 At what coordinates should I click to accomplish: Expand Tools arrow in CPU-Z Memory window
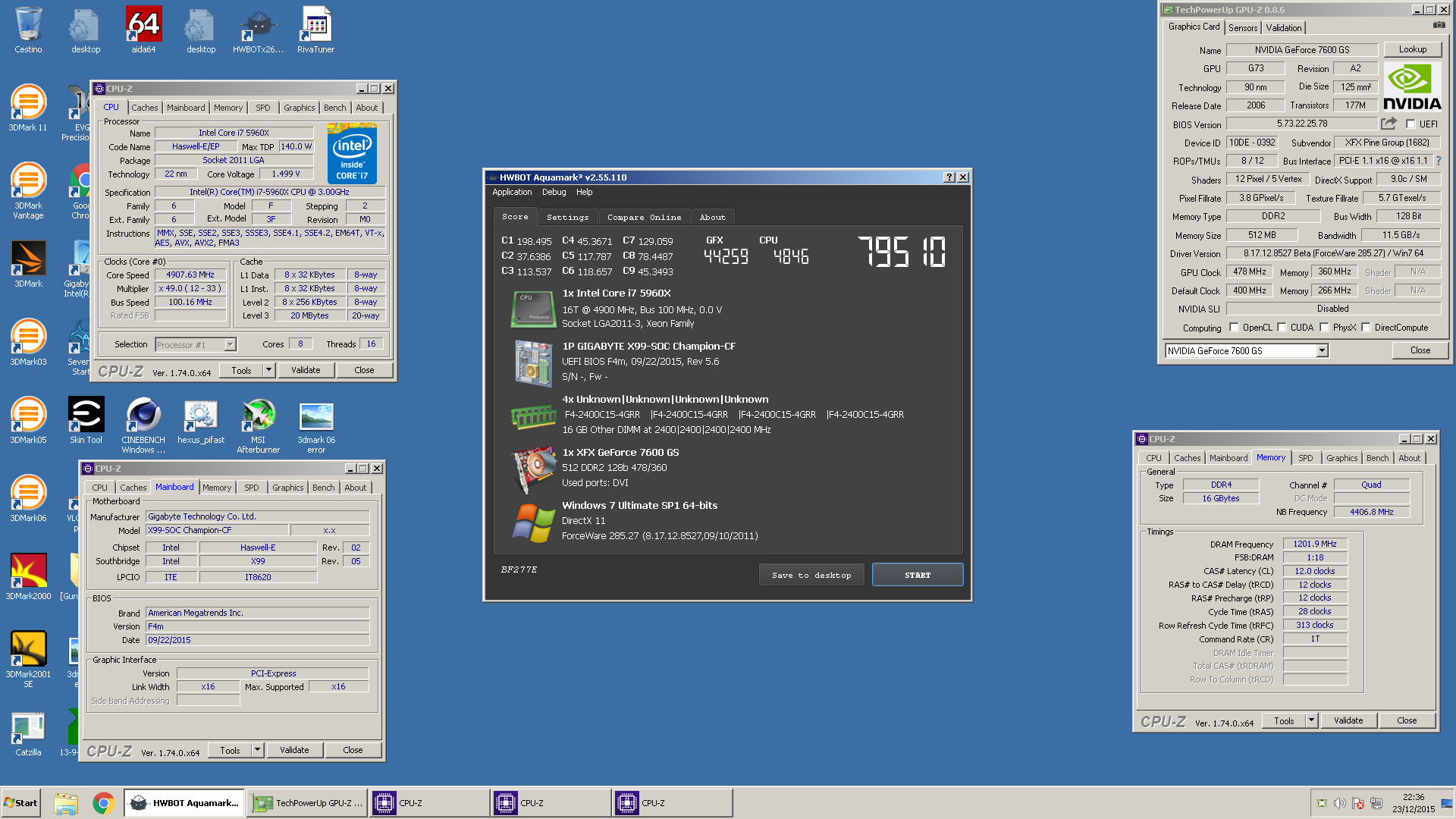(1311, 720)
